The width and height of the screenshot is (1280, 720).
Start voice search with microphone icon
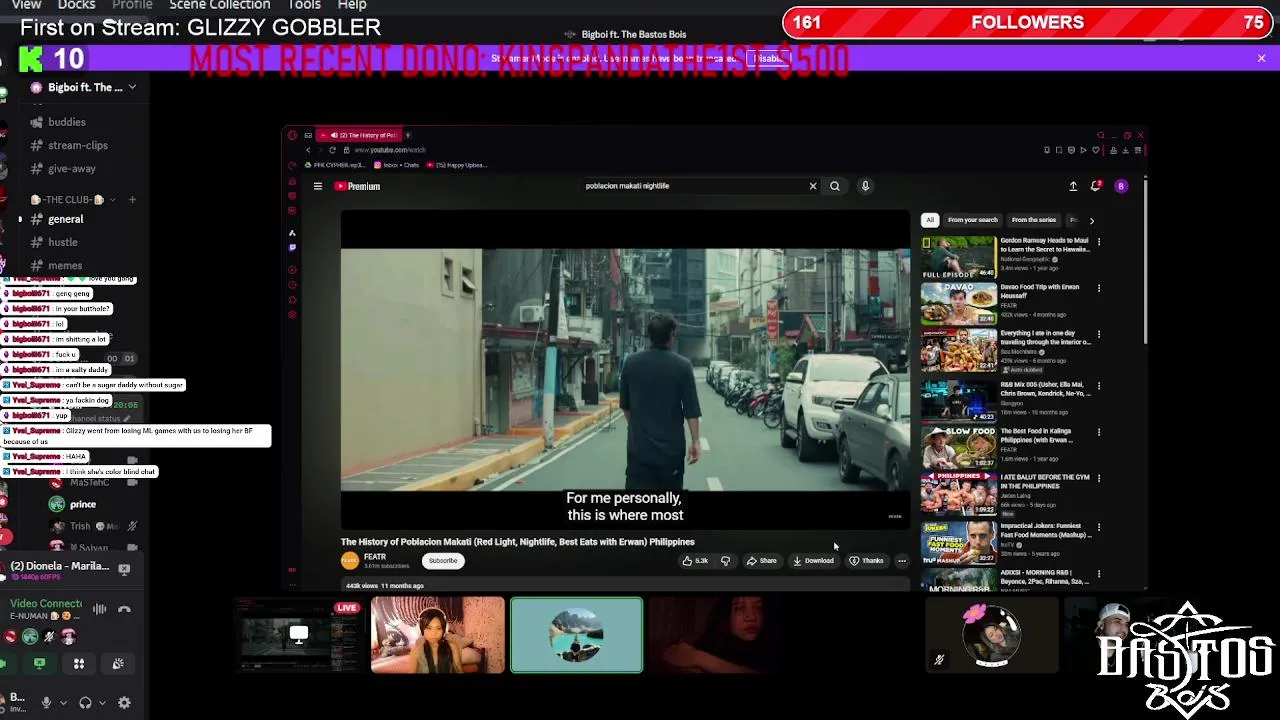tap(866, 186)
